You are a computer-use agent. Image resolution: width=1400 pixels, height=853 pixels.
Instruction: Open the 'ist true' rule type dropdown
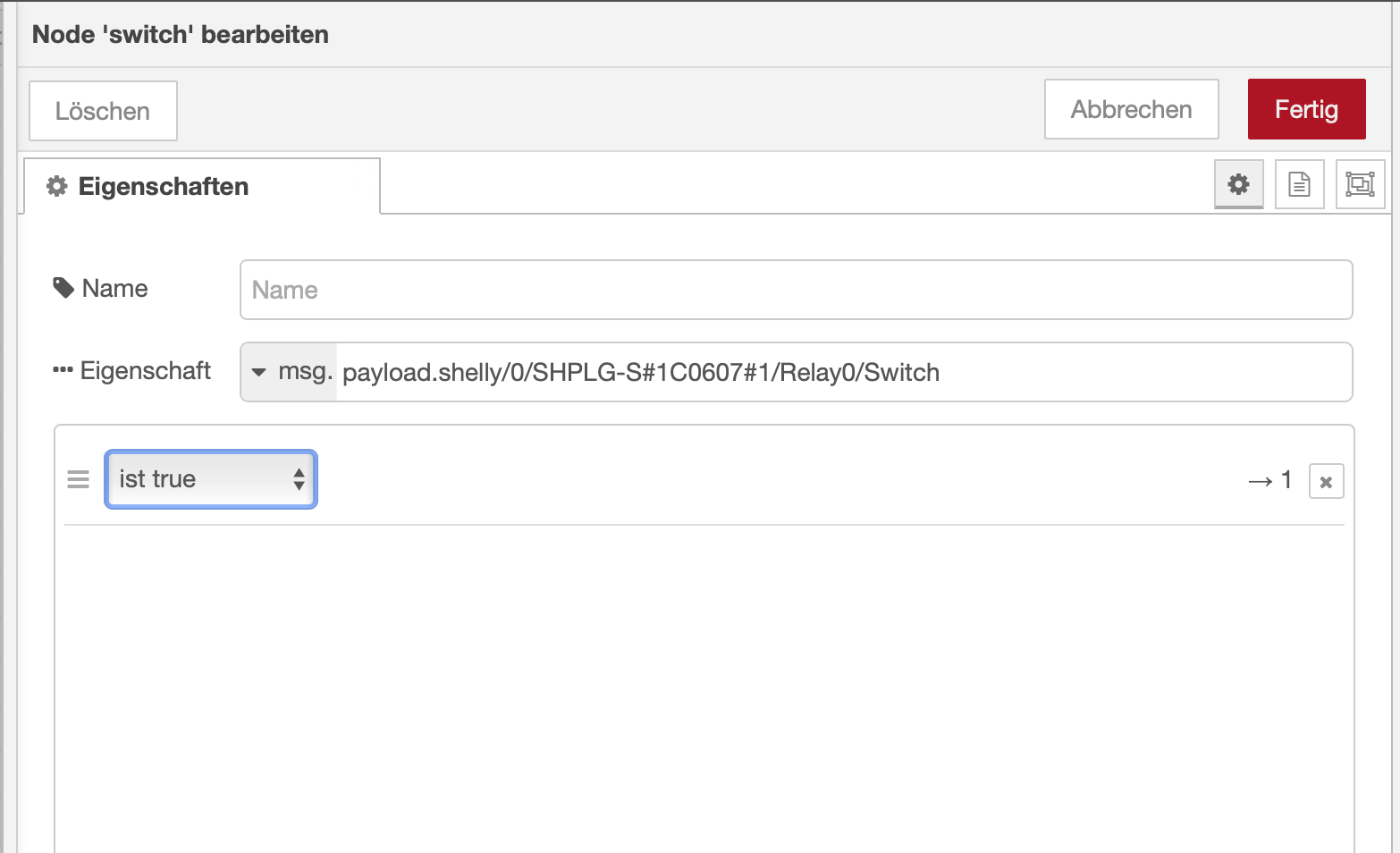pyautogui.click(x=211, y=479)
